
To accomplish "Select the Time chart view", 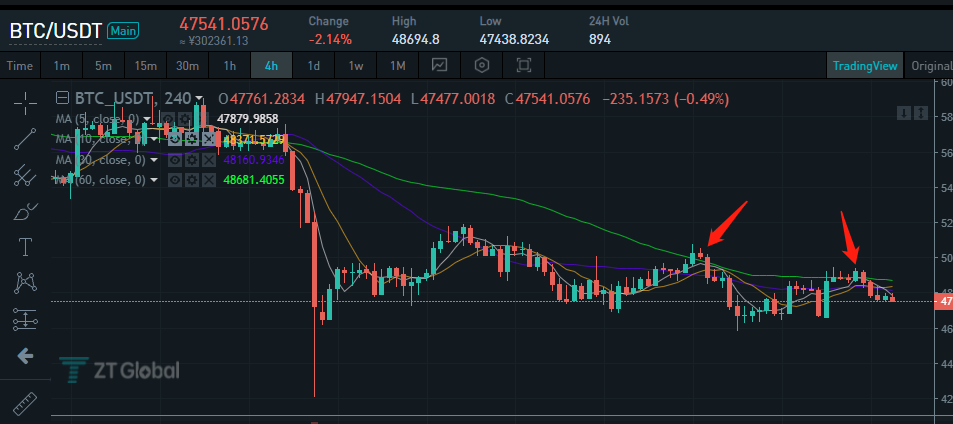I will [x=20, y=66].
